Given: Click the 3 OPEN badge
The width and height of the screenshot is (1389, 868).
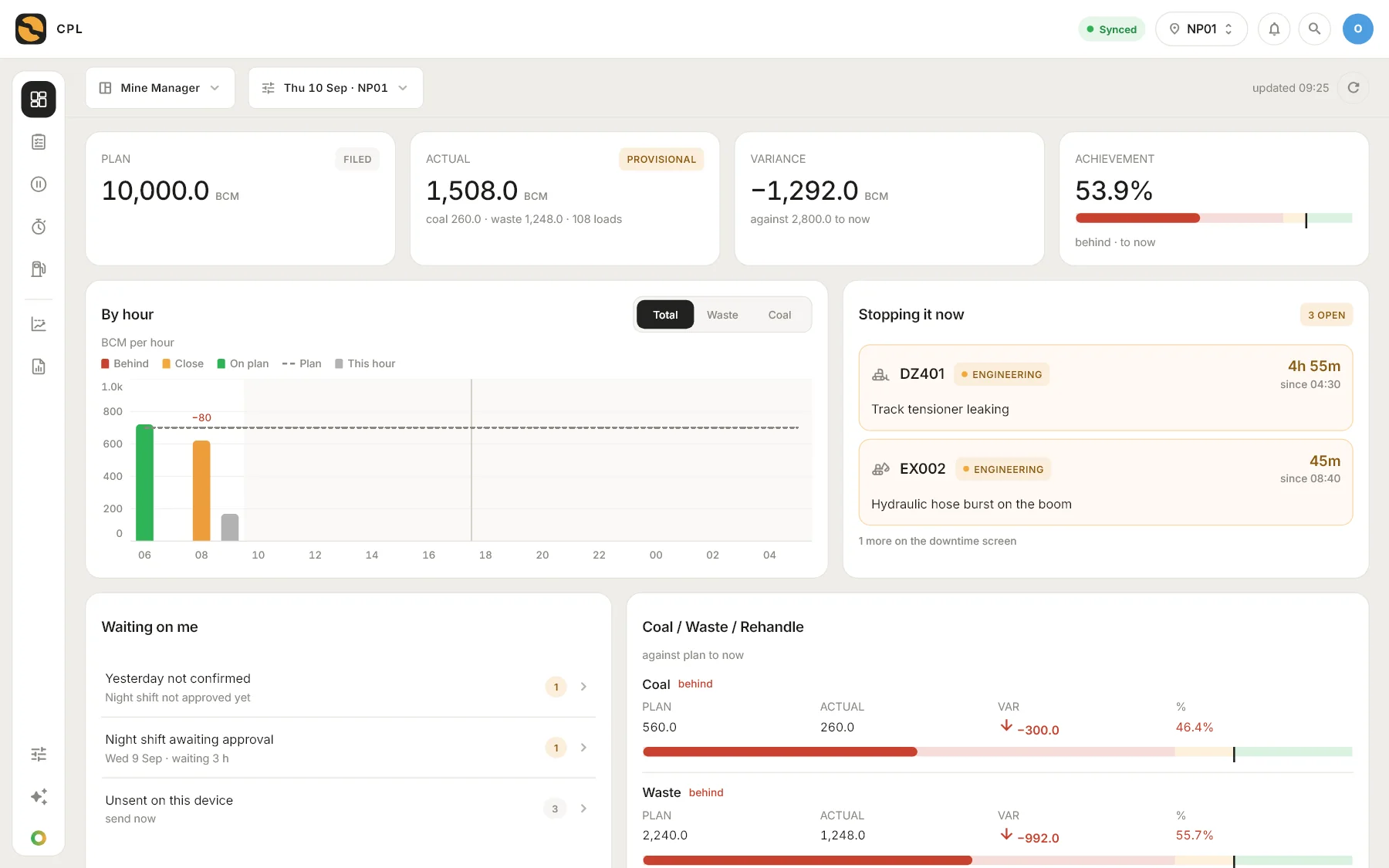Looking at the screenshot, I should pyautogui.click(x=1326, y=315).
